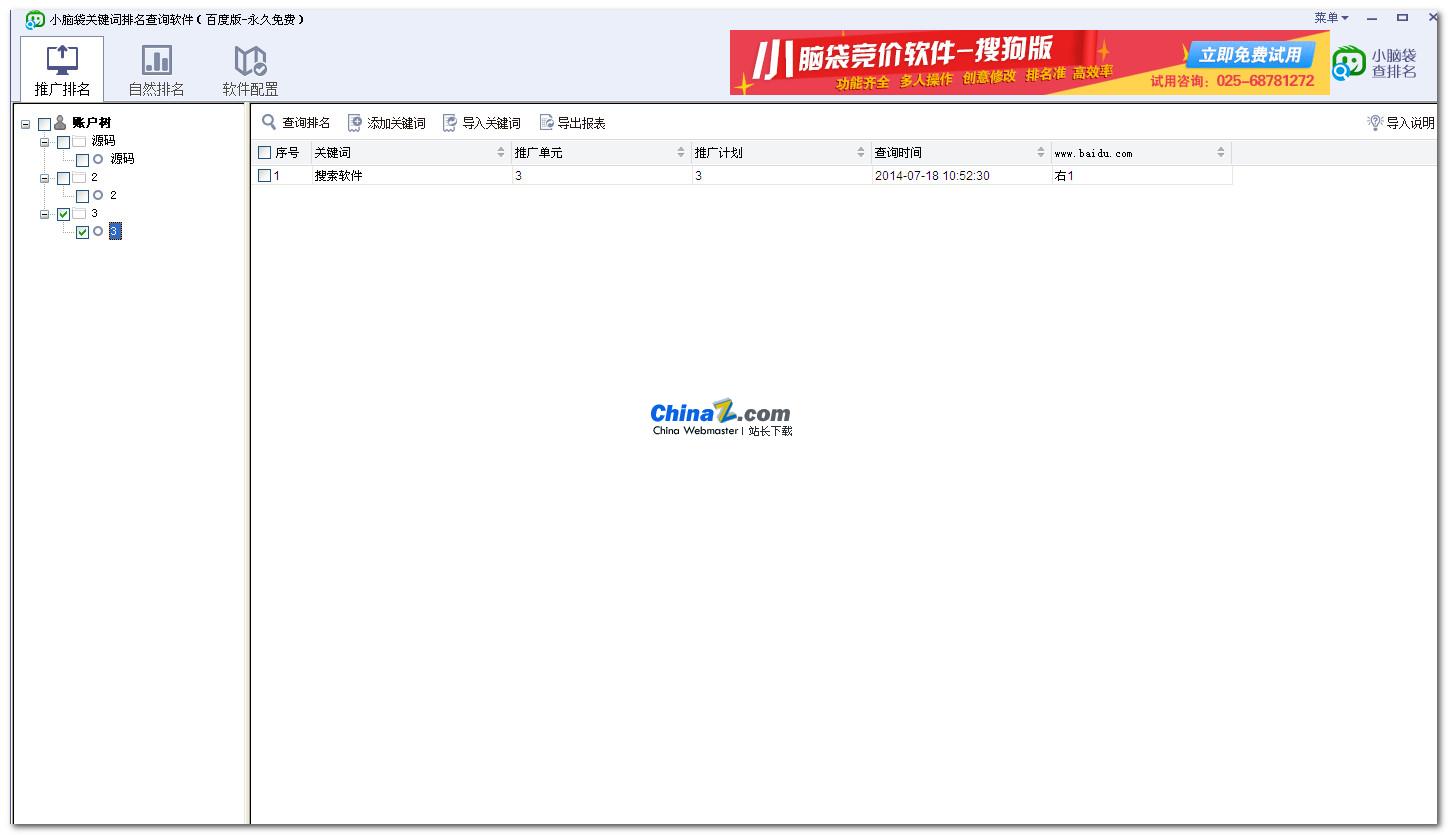Image resolution: width=1448 pixels, height=835 pixels.
Task: Click the 软件配置 map icon
Action: pyautogui.click(x=250, y=61)
